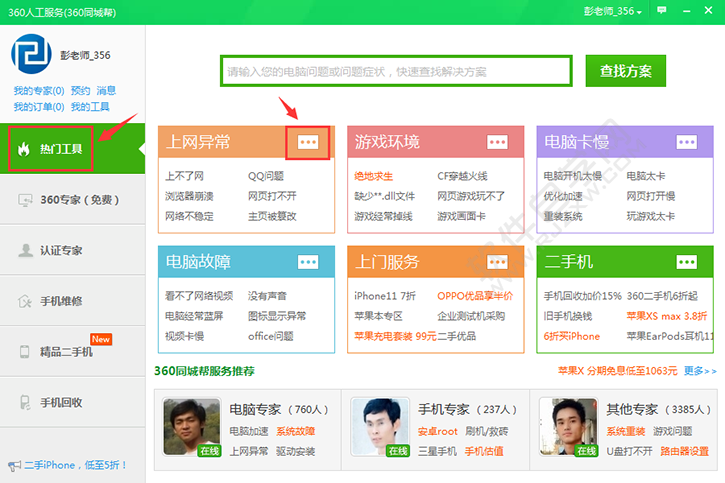Open 苹果XS max 3.8折 offer

coord(667,316)
